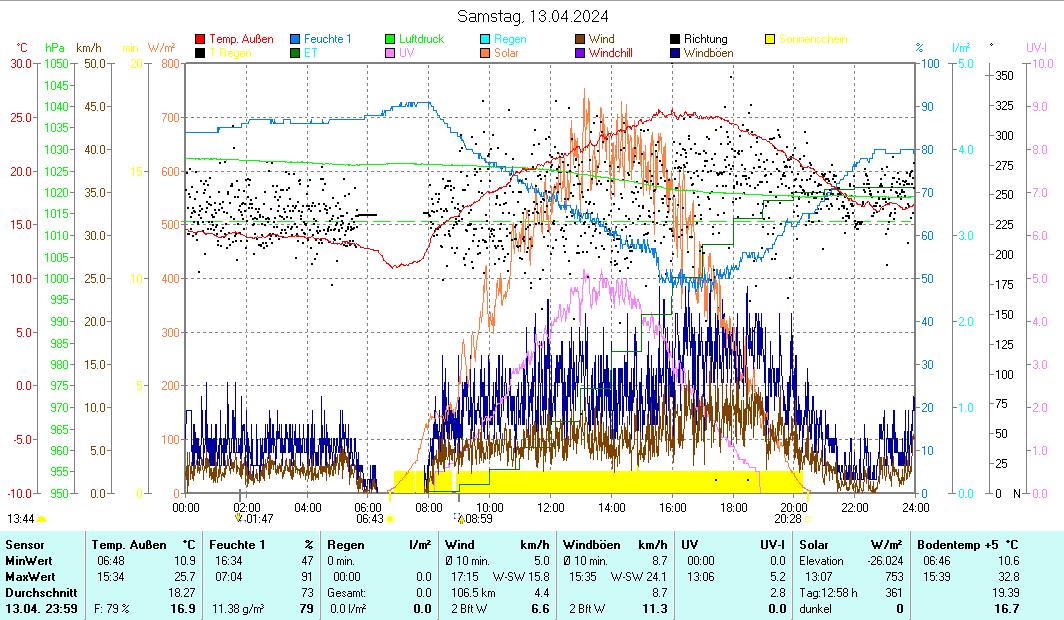Click the cyan Regen legend square
Image resolution: width=1064 pixels, height=620 pixels.
tap(486, 40)
